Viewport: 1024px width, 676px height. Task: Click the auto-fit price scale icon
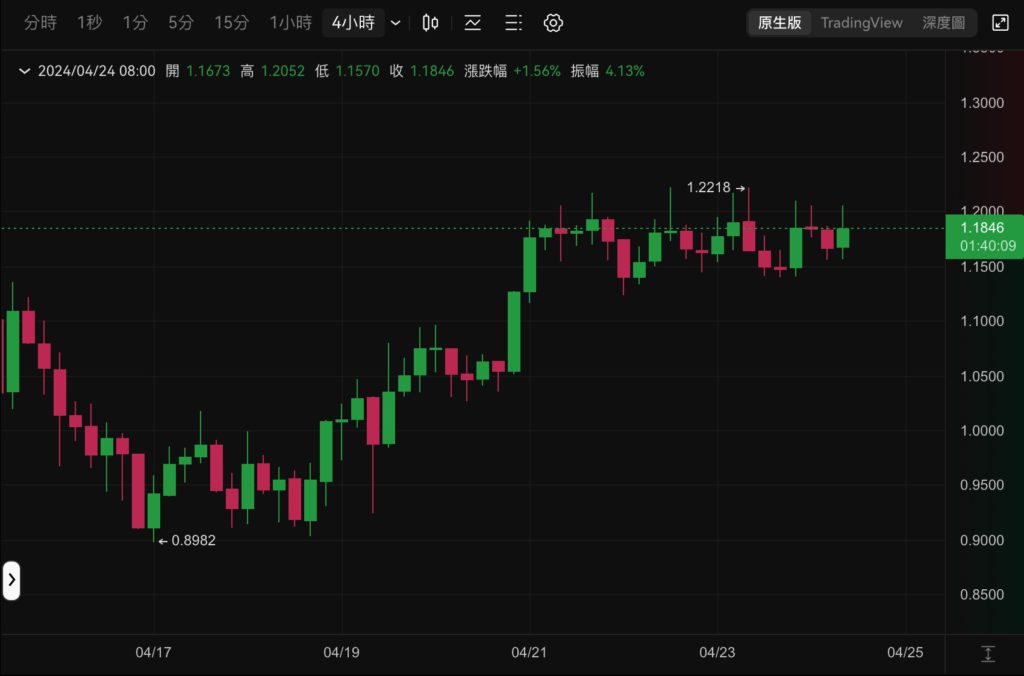point(988,654)
